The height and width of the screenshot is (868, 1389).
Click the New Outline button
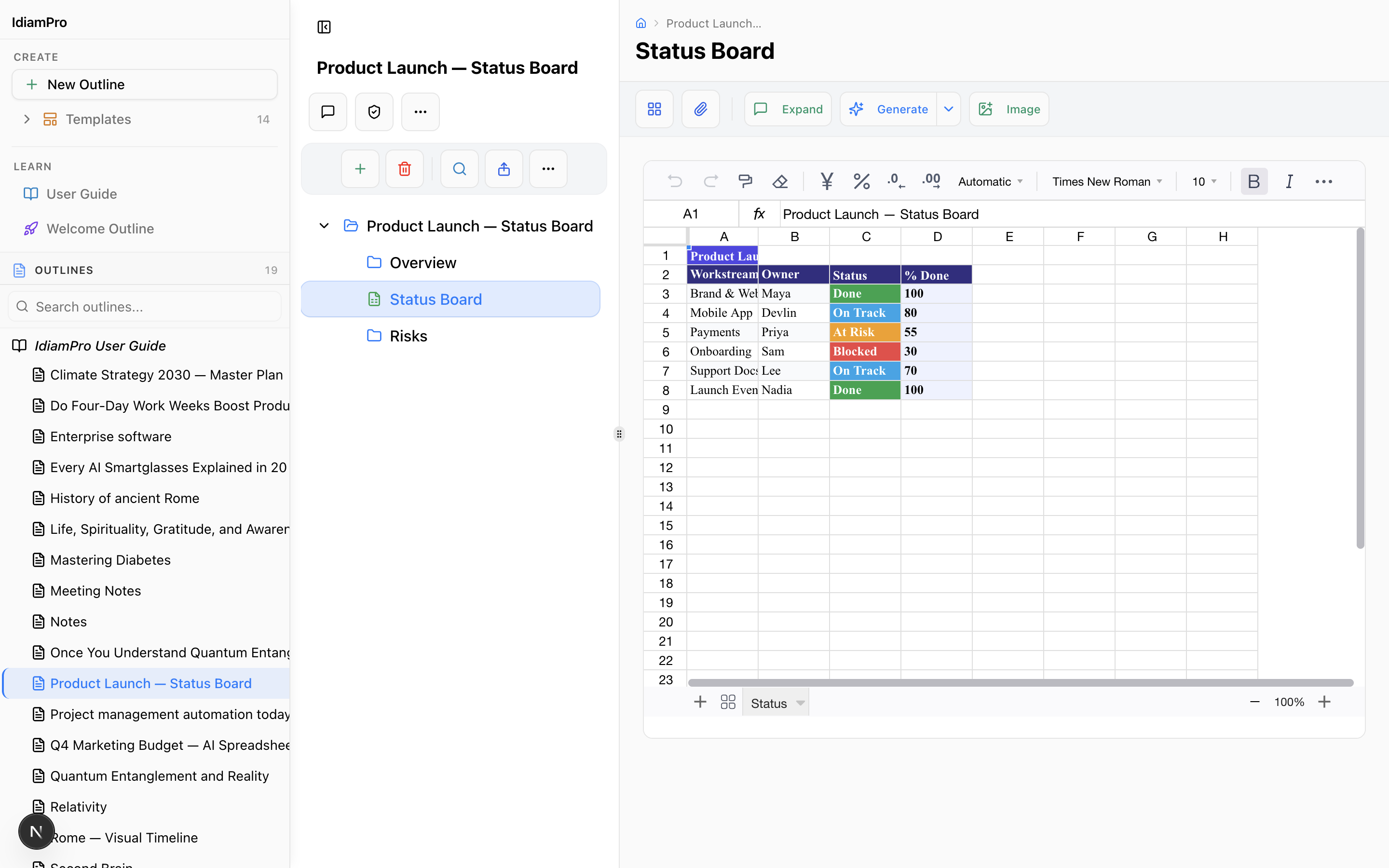coord(145,84)
